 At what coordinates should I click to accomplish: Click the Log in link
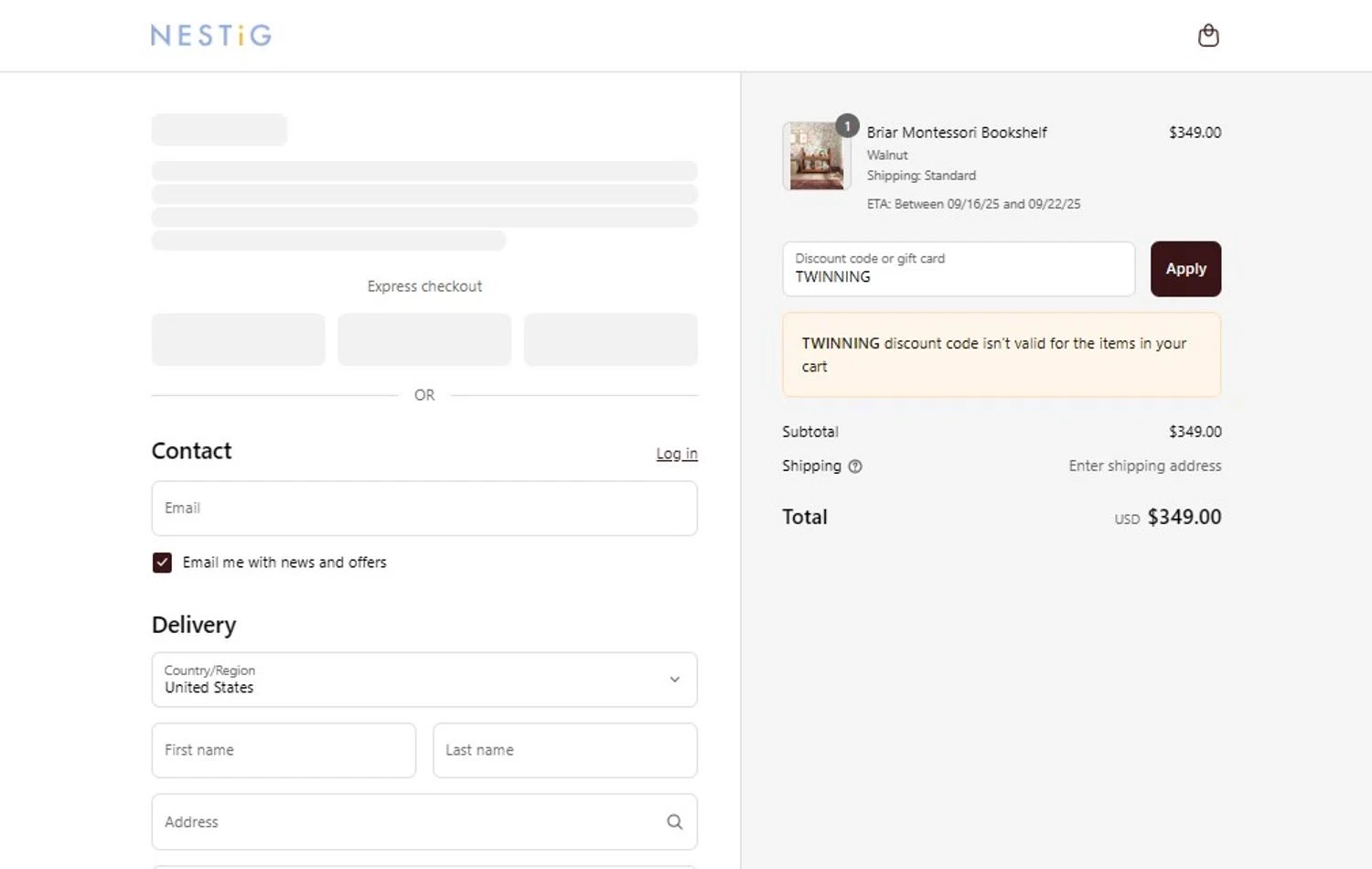677,454
